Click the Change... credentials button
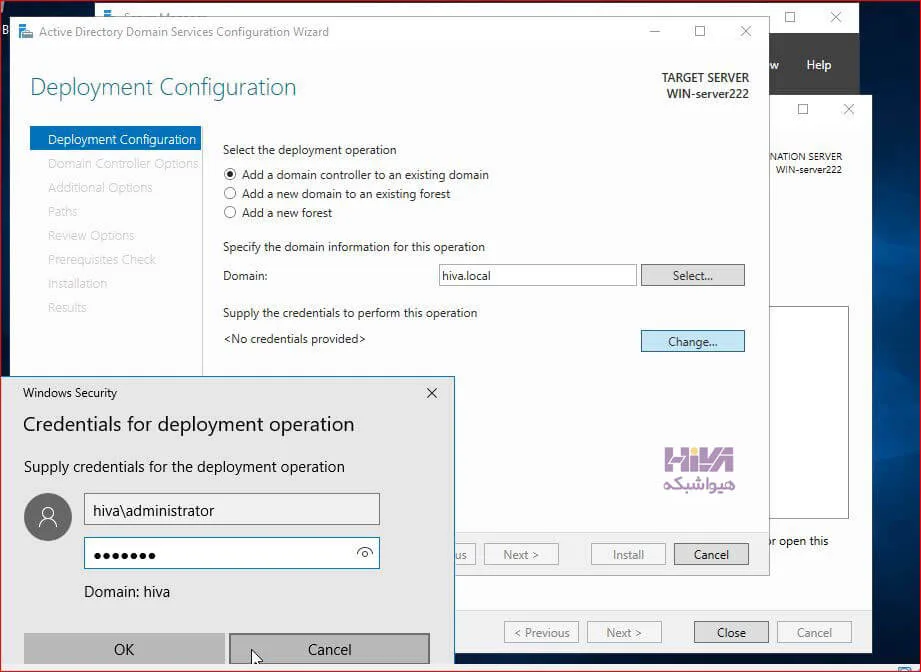 [693, 341]
